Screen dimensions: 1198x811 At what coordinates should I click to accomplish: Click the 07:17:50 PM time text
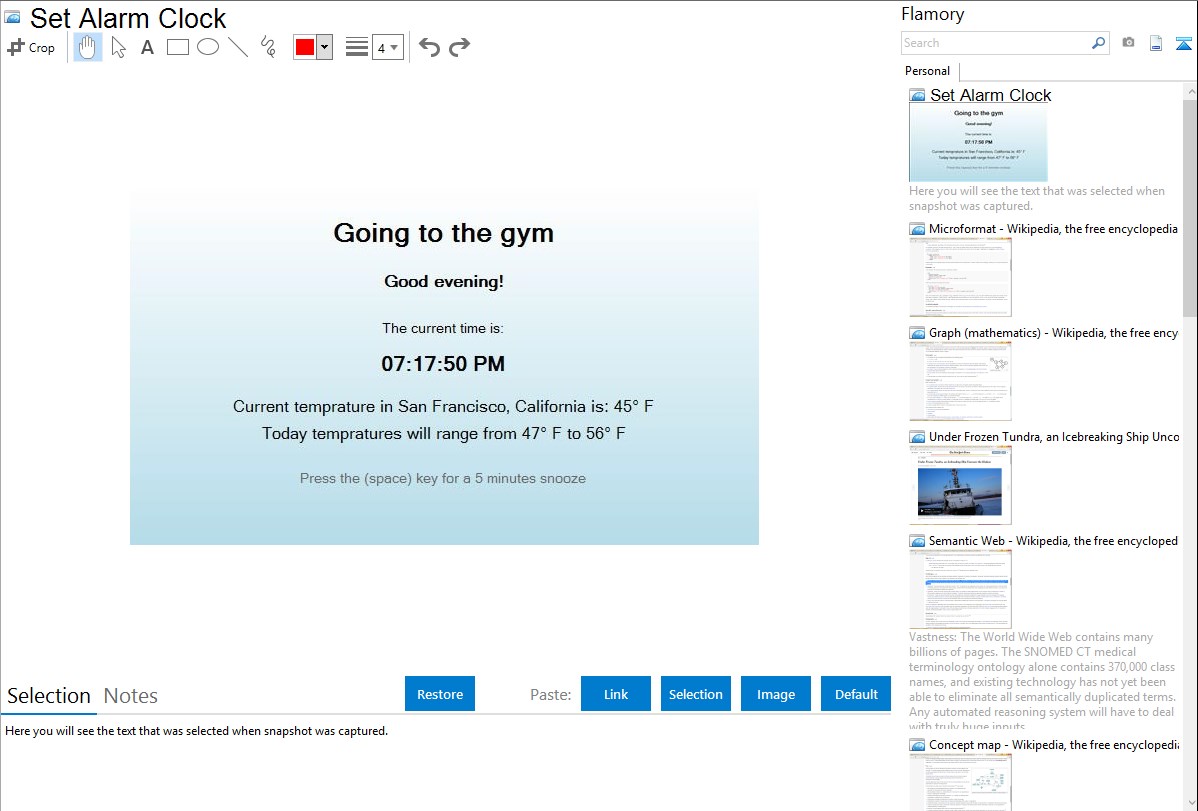coord(443,364)
